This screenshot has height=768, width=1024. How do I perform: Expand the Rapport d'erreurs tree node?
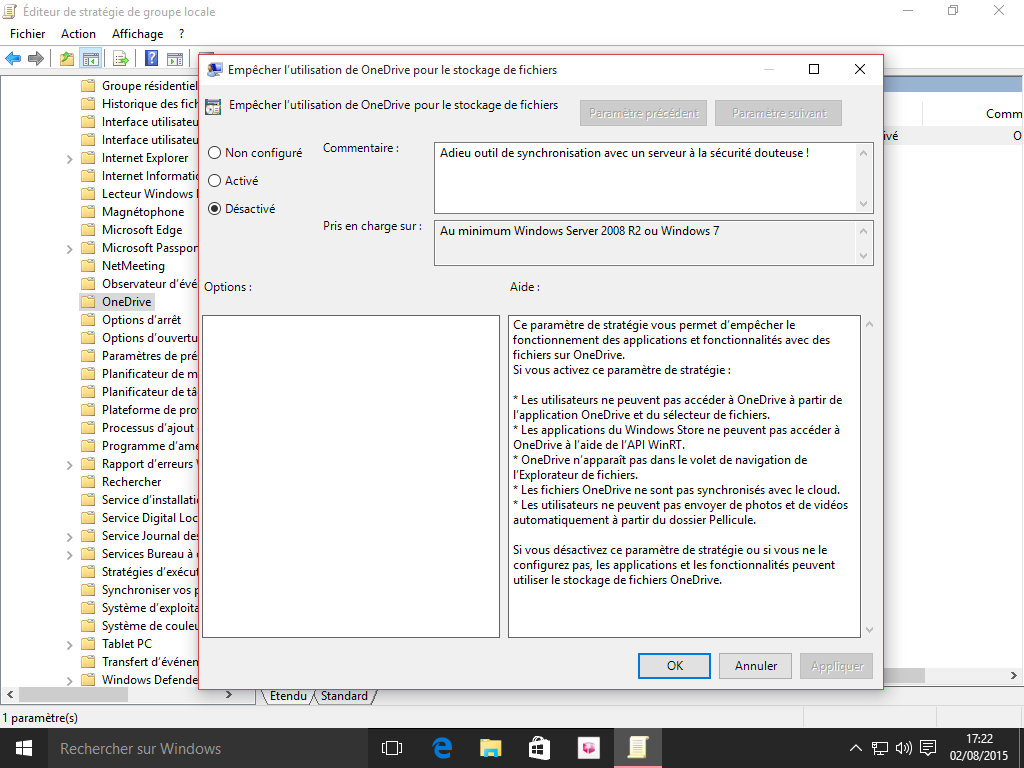[69, 464]
